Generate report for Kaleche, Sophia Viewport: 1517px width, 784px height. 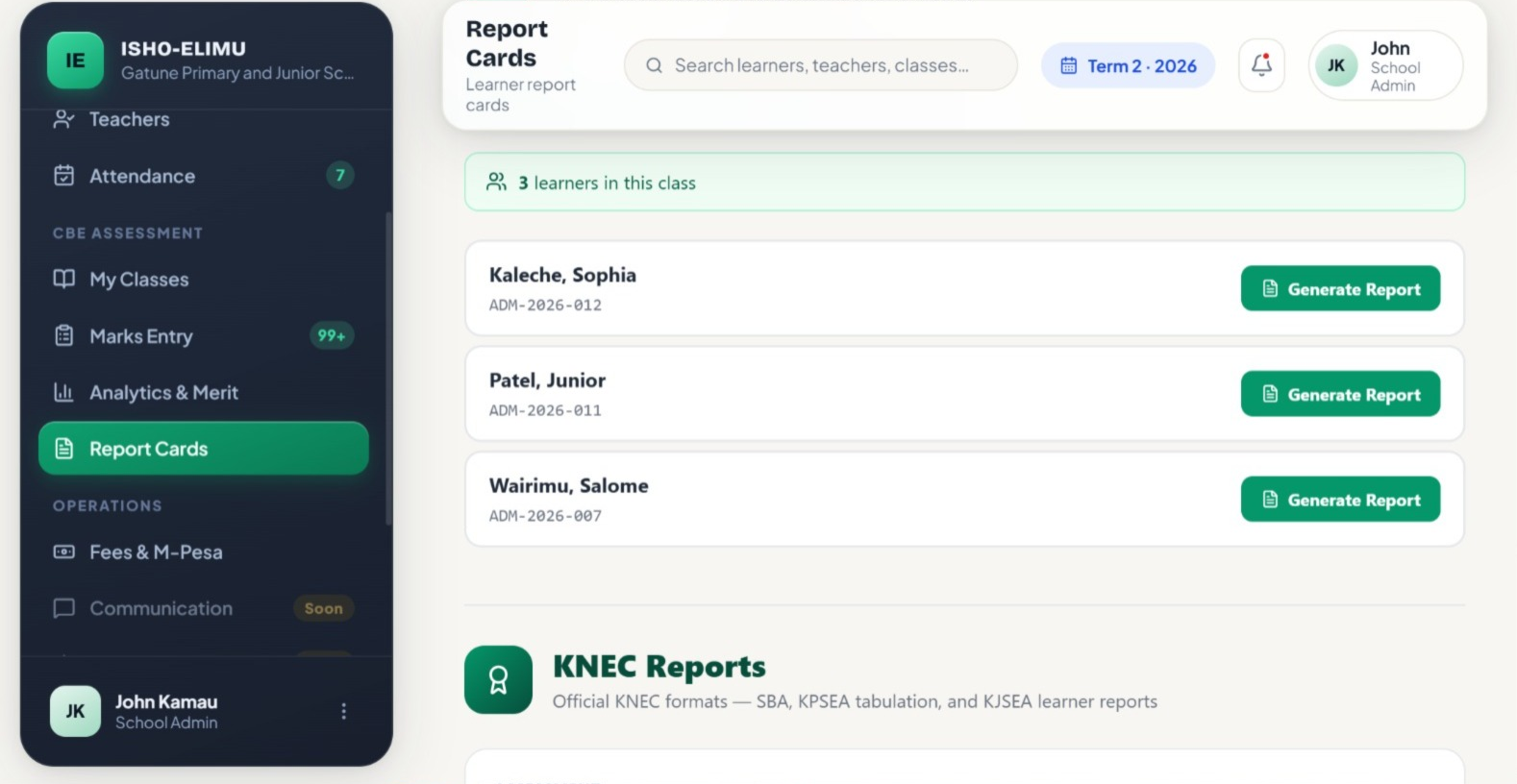tap(1340, 288)
